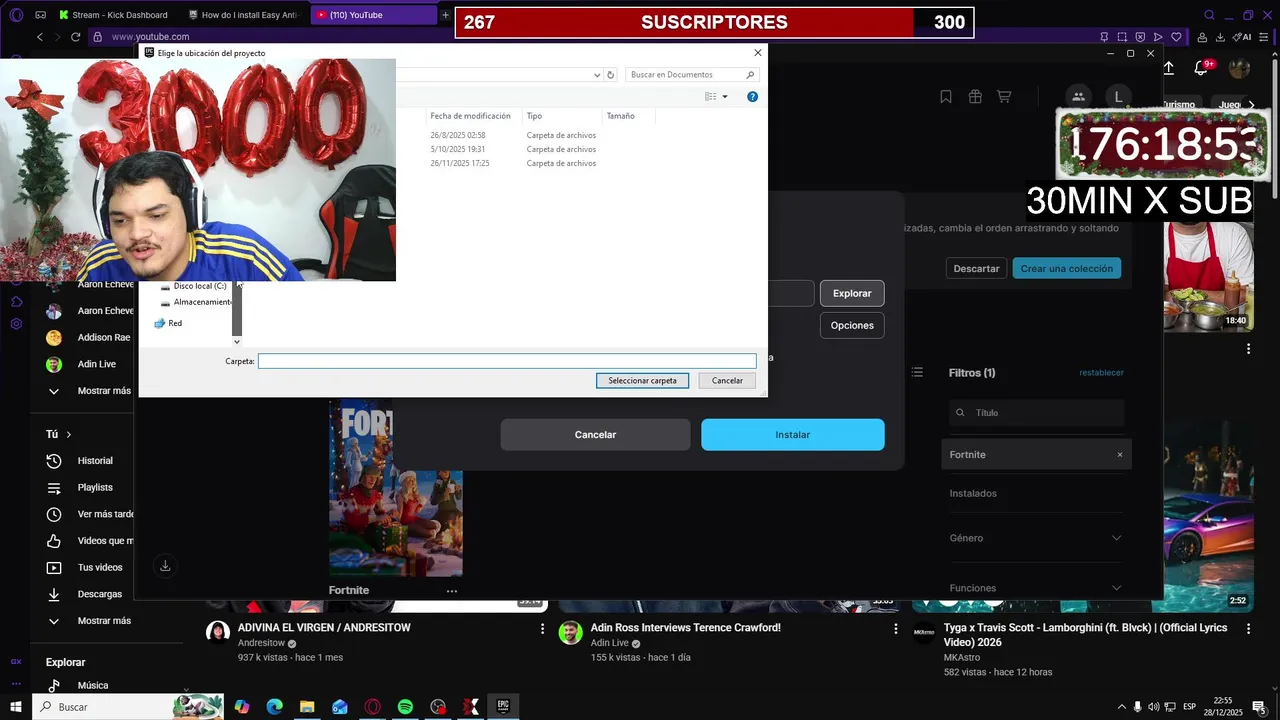
Task: Open Epic launcher profile L avatar
Action: pos(1118,97)
